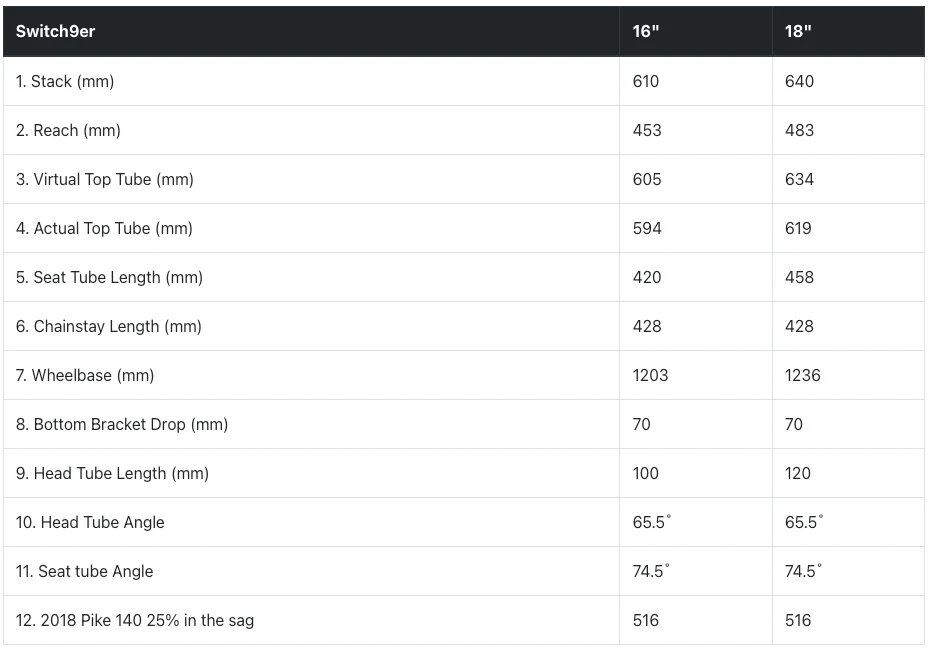Image resolution: width=929 pixels, height=655 pixels.
Task: Select the Chainstay Length row label
Action: click(x=108, y=327)
